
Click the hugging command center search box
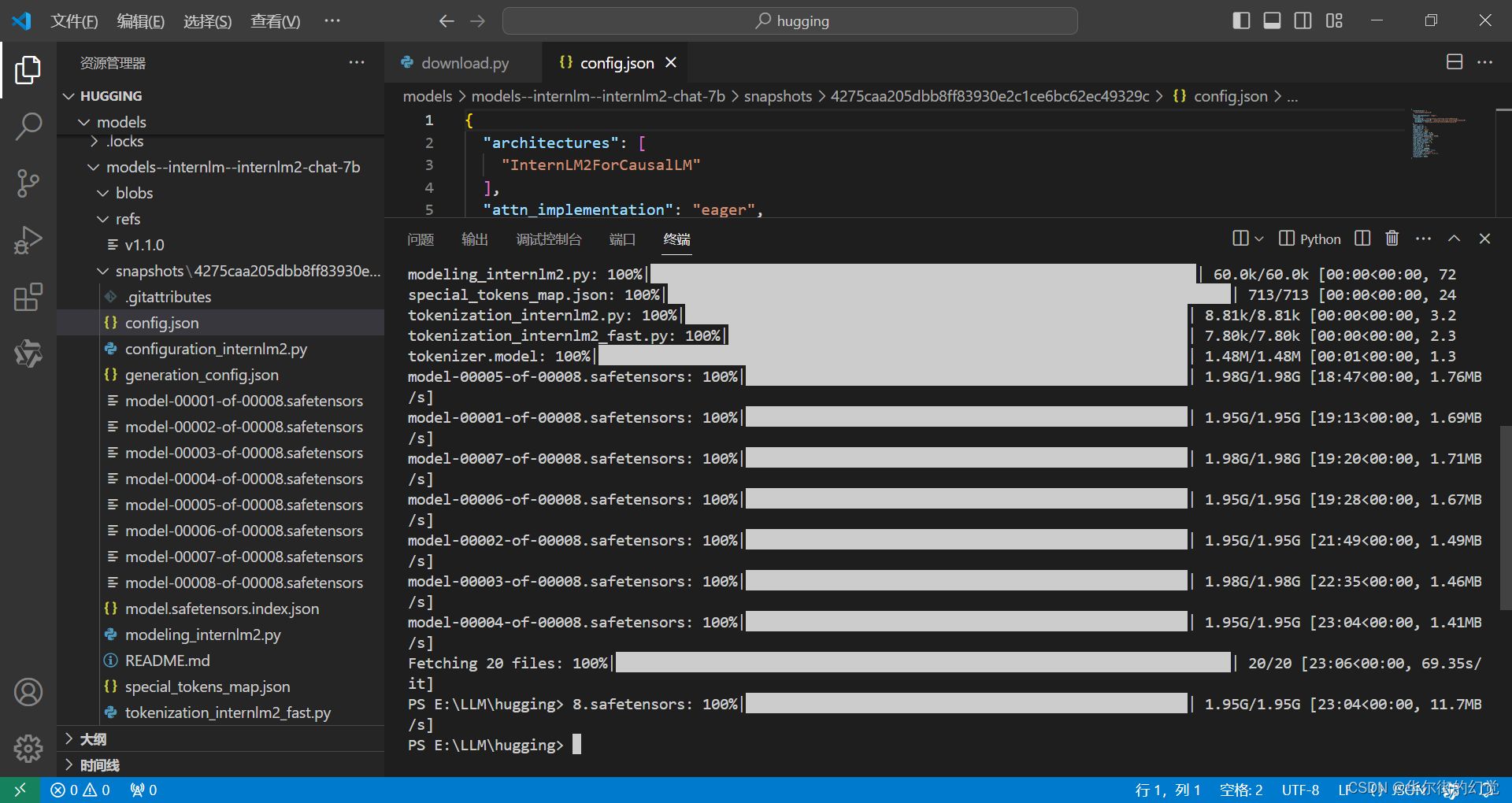coord(790,21)
